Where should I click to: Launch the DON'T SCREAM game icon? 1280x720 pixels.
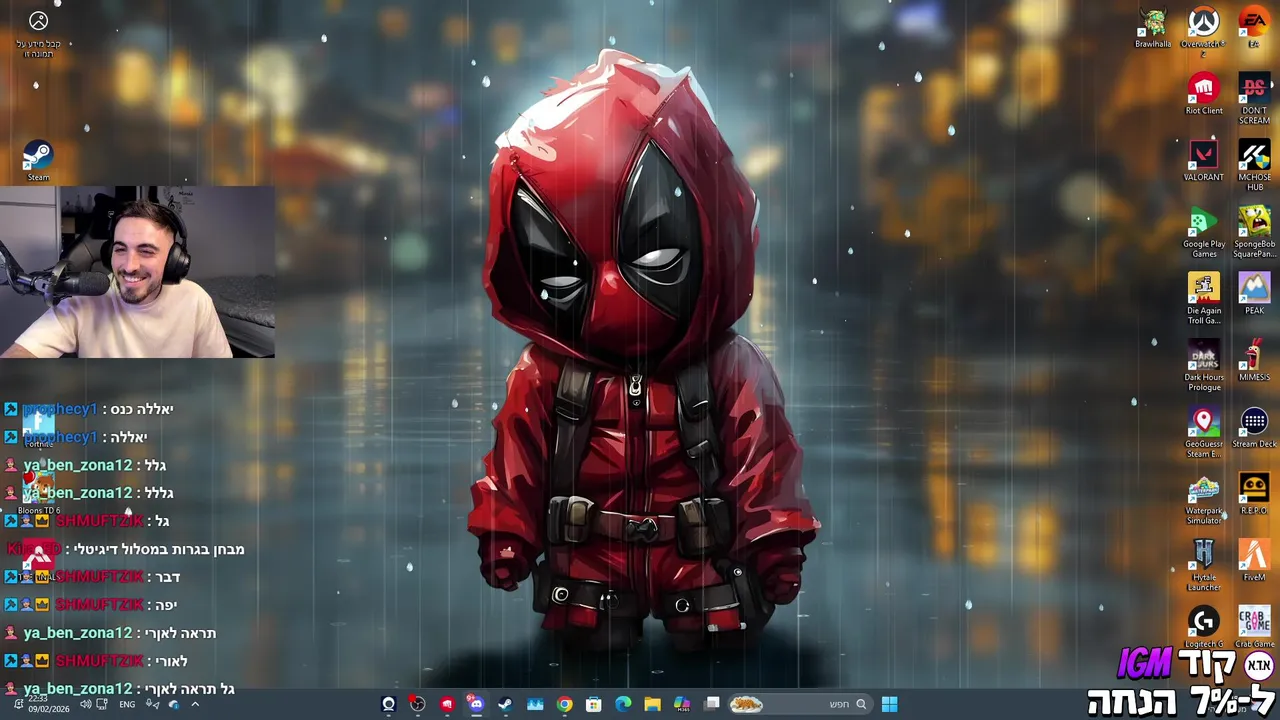click(1254, 100)
